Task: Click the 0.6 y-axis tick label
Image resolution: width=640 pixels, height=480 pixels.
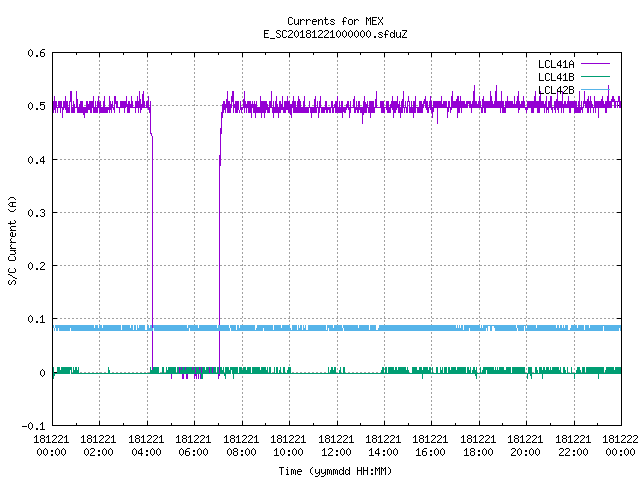Action: [36, 53]
